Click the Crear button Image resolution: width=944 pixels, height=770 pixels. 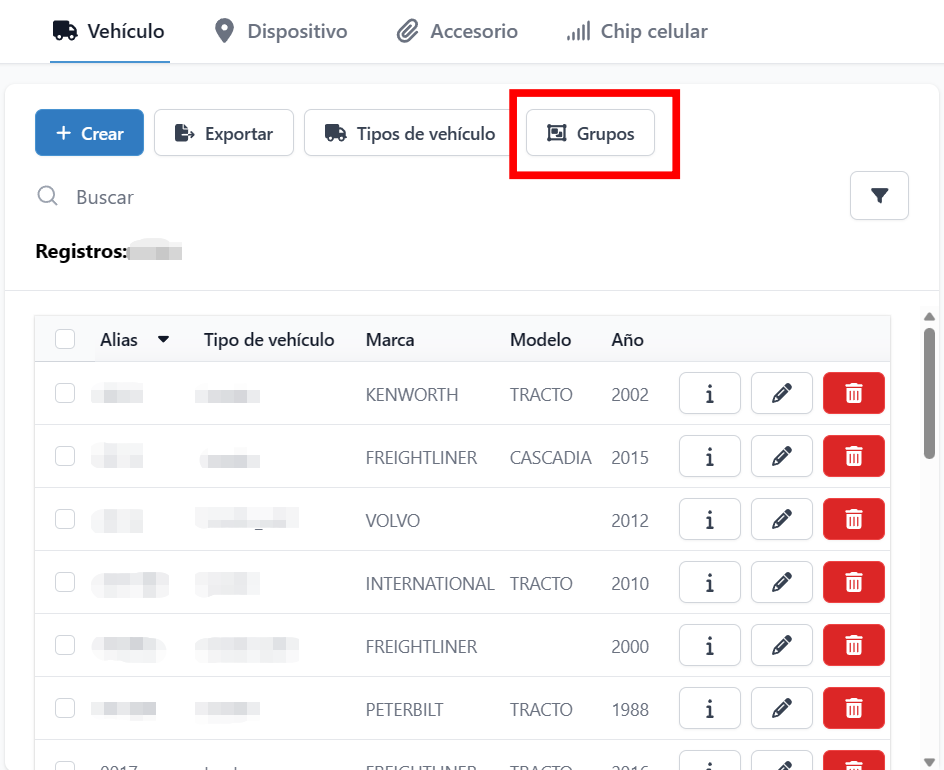89,132
